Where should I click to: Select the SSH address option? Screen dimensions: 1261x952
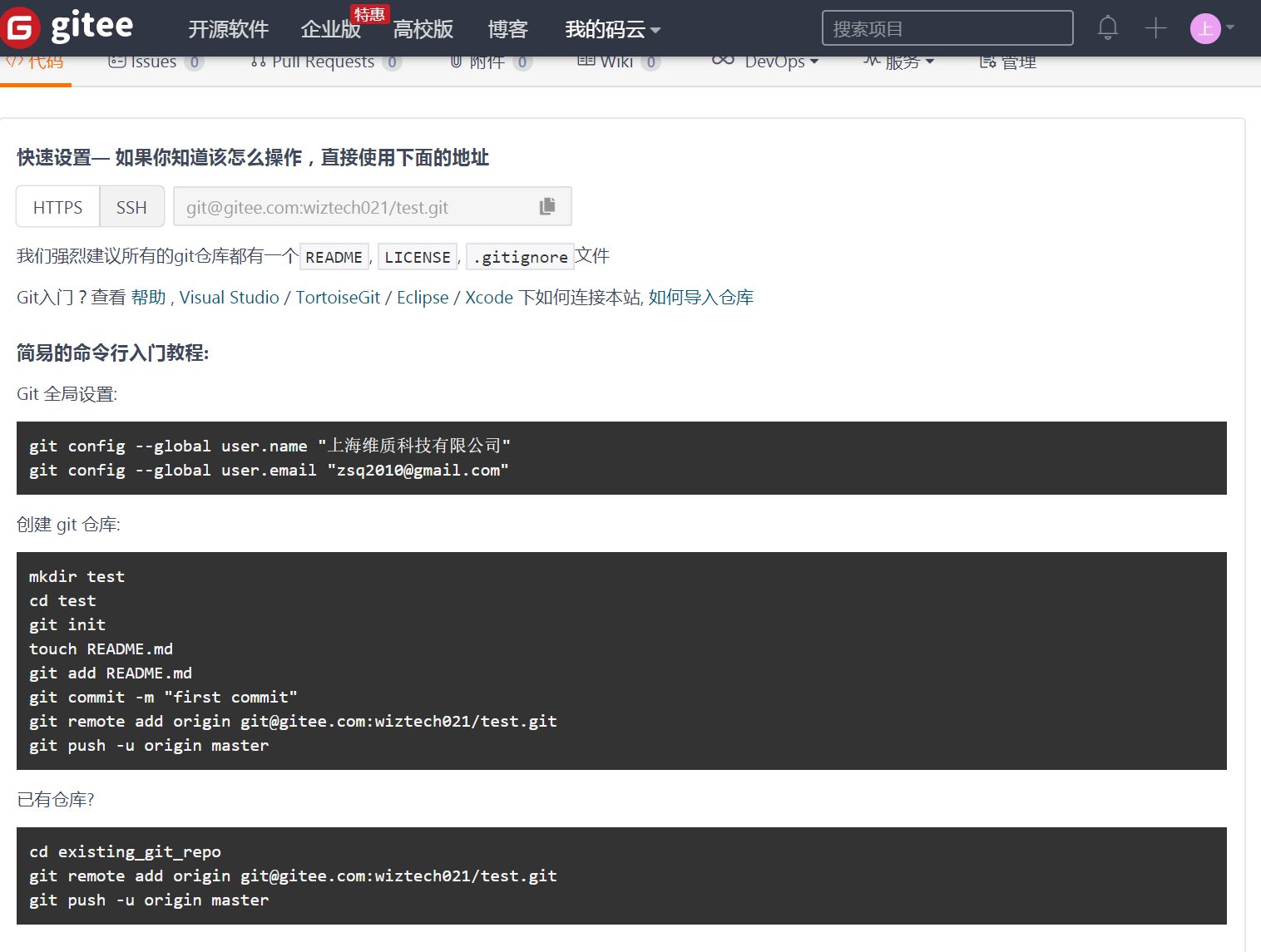click(x=131, y=206)
